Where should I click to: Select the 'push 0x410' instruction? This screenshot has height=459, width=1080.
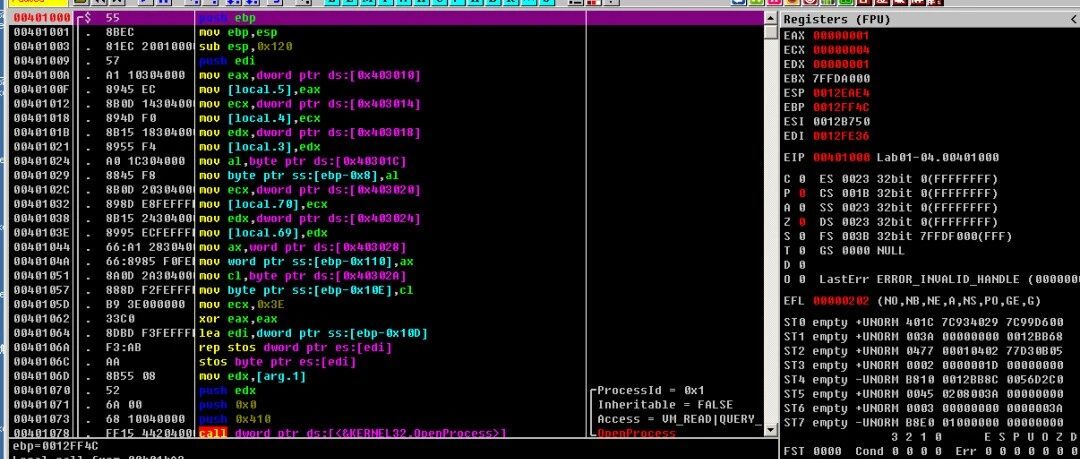(234, 418)
